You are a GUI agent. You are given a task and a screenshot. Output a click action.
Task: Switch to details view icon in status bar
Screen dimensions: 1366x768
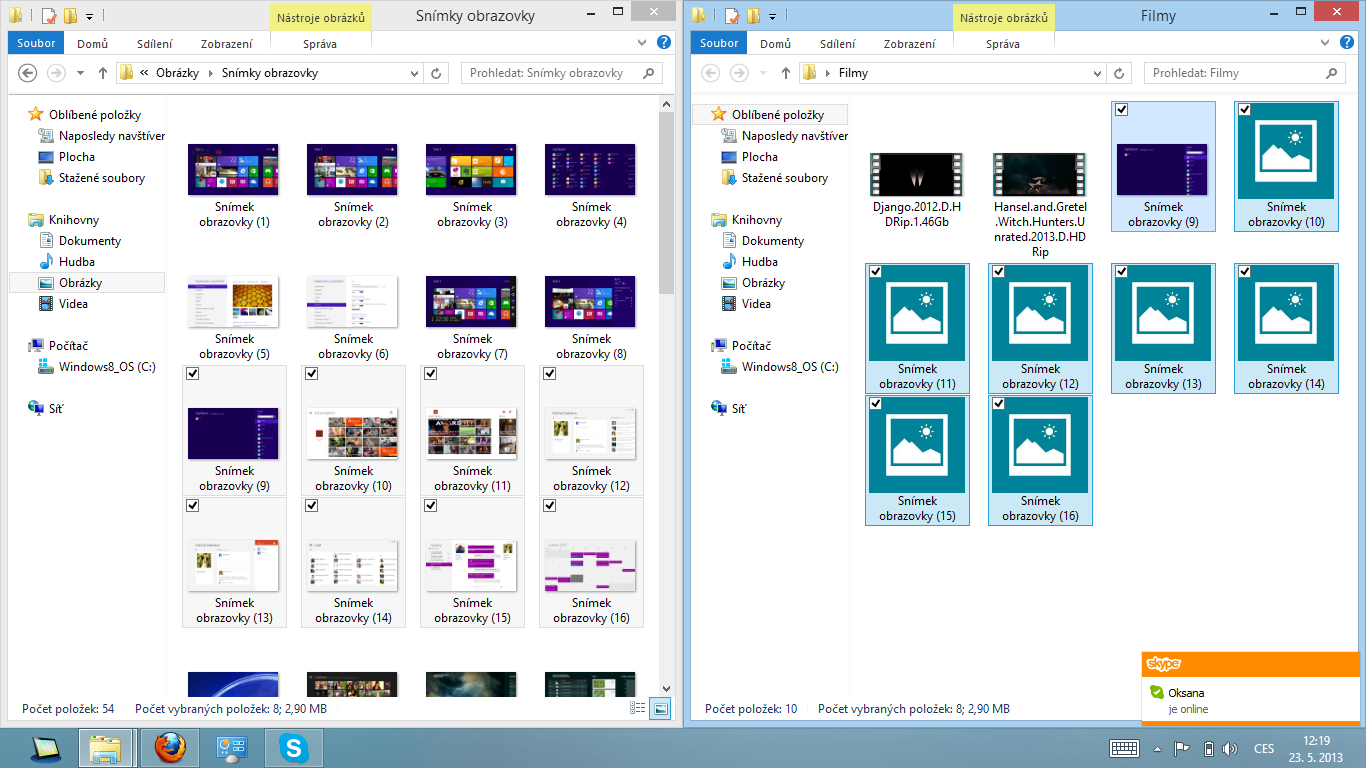(x=638, y=708)
